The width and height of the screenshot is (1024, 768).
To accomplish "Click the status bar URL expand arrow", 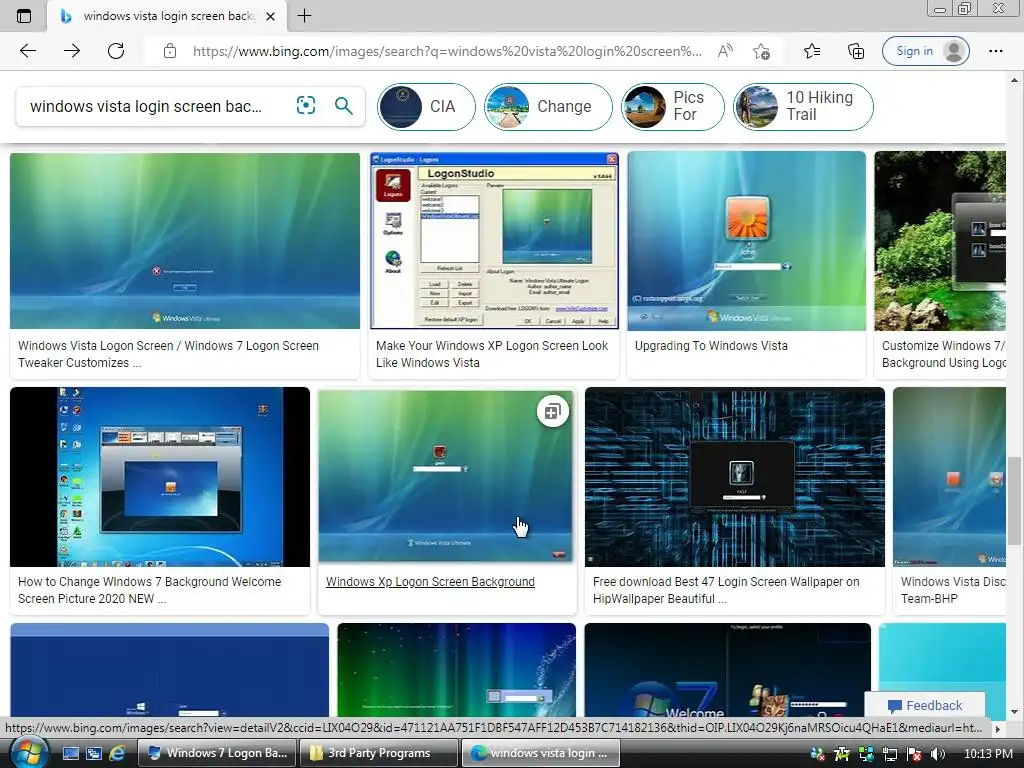I will [997, 728].
